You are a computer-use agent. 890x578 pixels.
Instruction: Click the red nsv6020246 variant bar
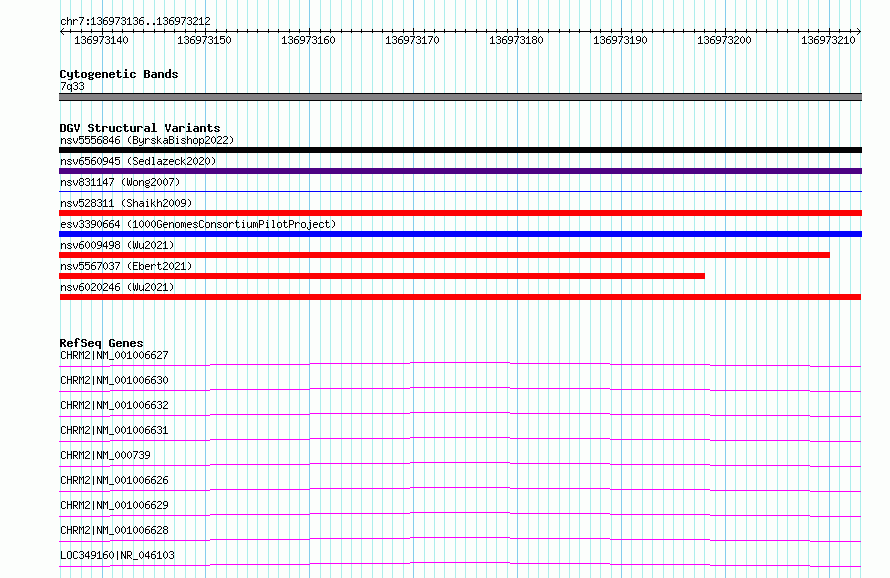(460, 297)
